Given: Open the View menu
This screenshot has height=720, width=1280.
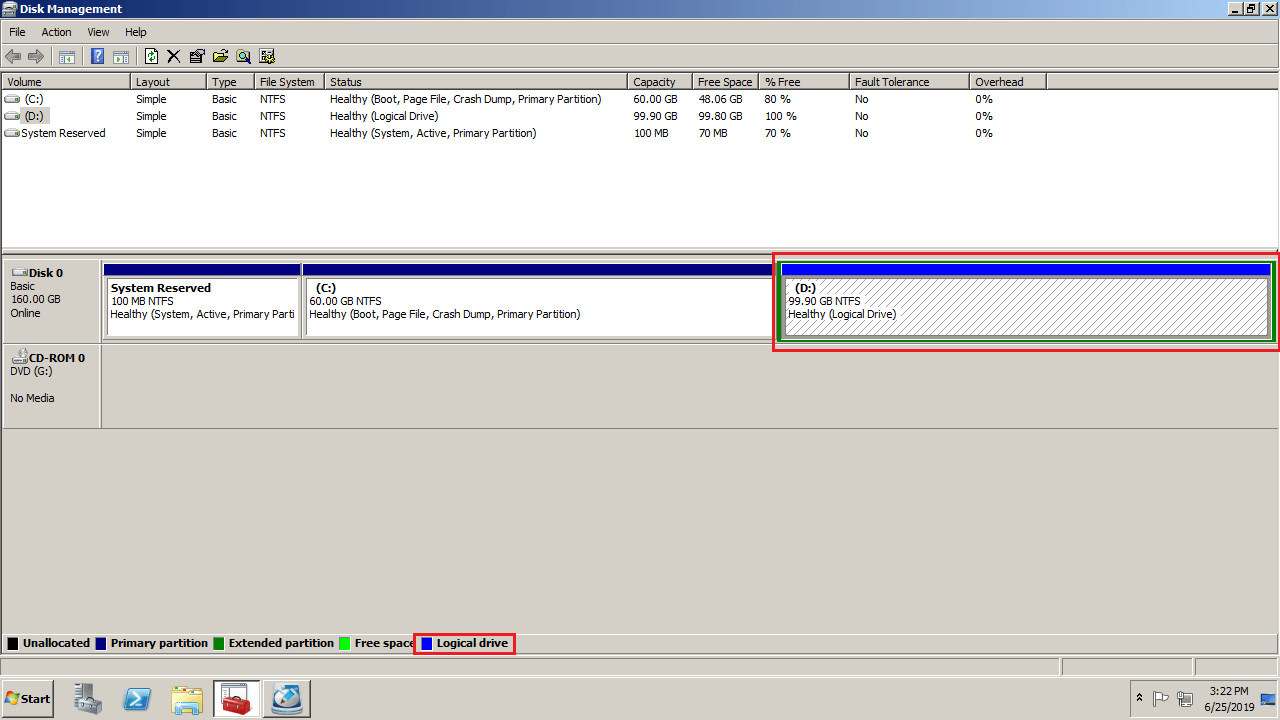Looking at the screenshot, I should [98, 32].
